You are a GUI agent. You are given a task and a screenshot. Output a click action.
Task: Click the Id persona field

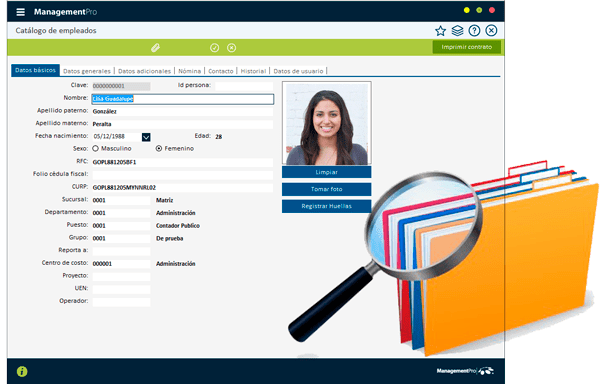pos(244,86)
